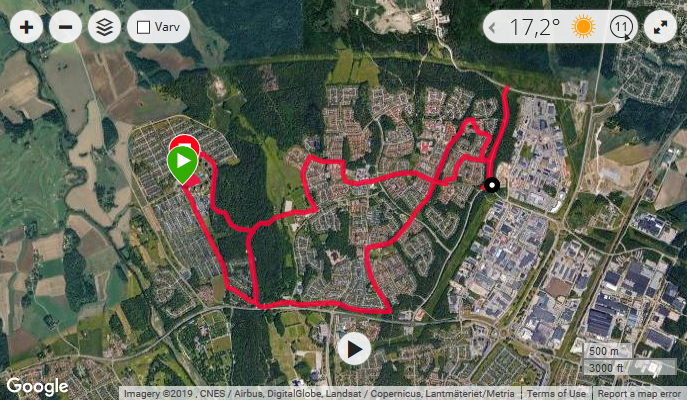This screenshot has height=400, width=687.
Task: Open the map layers selector
Action: pos(104,27)
